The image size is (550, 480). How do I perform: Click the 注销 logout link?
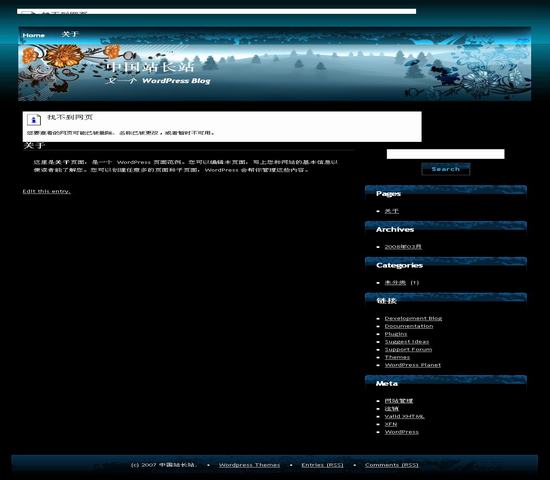[391, 408]
